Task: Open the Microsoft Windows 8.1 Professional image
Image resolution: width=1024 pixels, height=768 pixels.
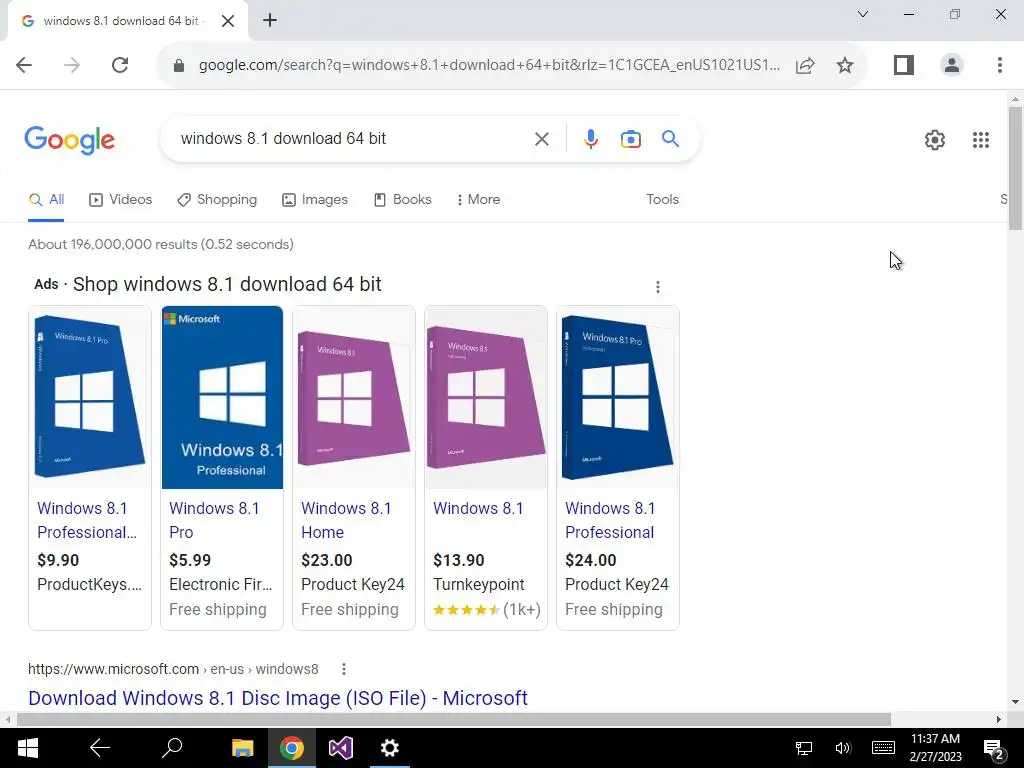Action: 222,397
